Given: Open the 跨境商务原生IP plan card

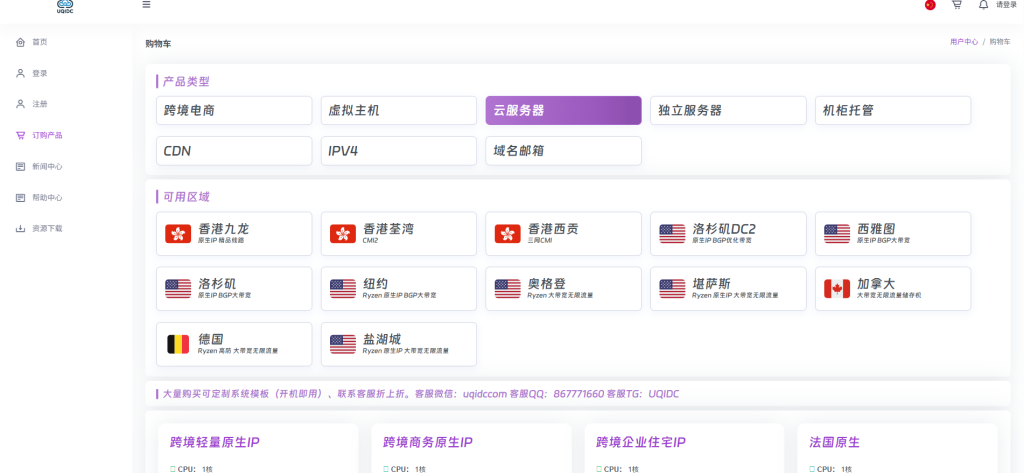Looking at the screenshot, I should tap(472, 448).
